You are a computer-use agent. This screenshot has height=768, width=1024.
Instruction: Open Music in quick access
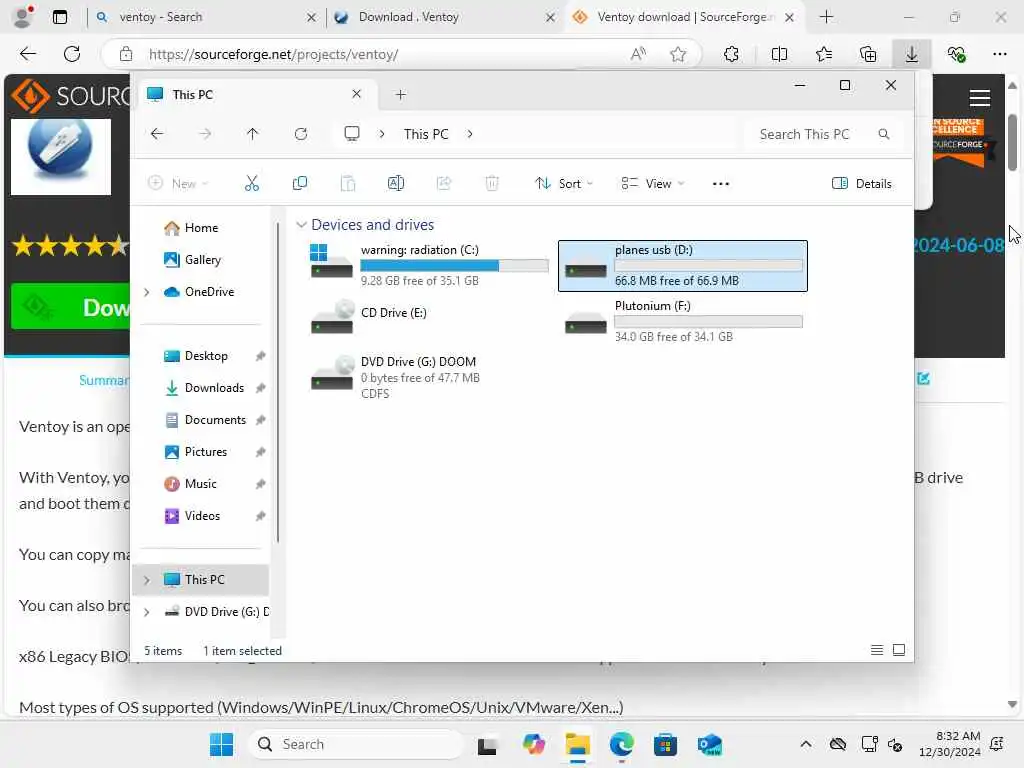(x=200, y=484)
